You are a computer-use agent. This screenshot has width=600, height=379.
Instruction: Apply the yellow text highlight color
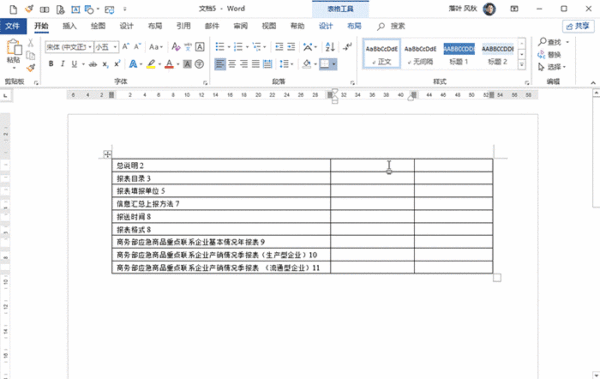[x=151, y=64]
